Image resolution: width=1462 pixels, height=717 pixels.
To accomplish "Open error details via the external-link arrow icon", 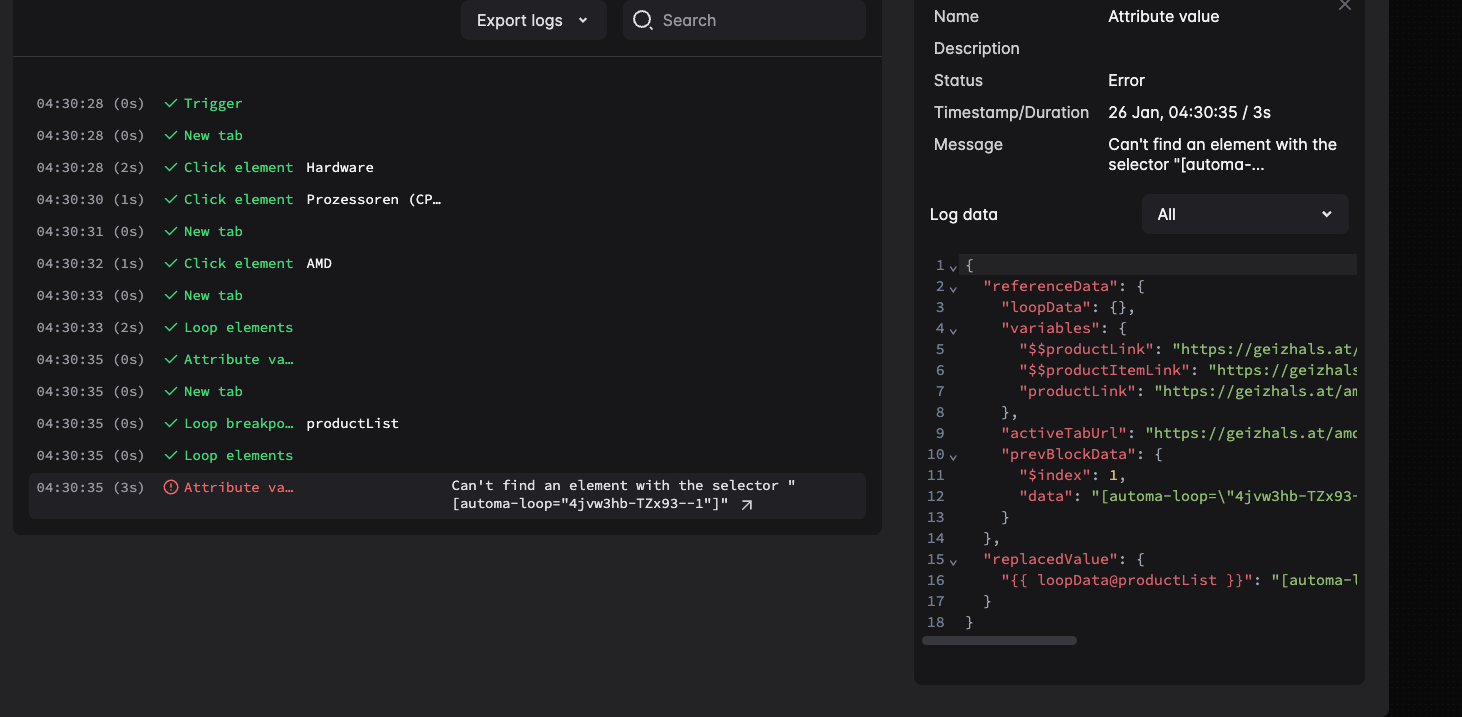I will point(745,505).
